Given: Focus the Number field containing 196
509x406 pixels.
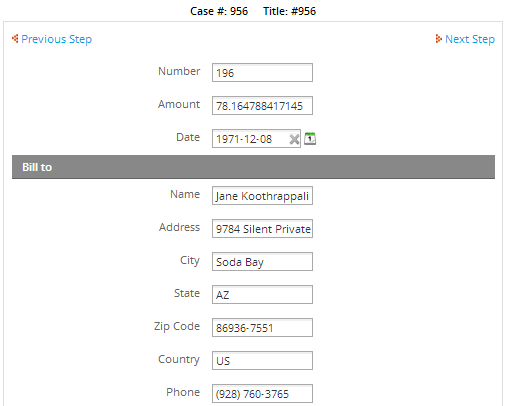Looking at the screenshot, I should (x=262, y=73).
